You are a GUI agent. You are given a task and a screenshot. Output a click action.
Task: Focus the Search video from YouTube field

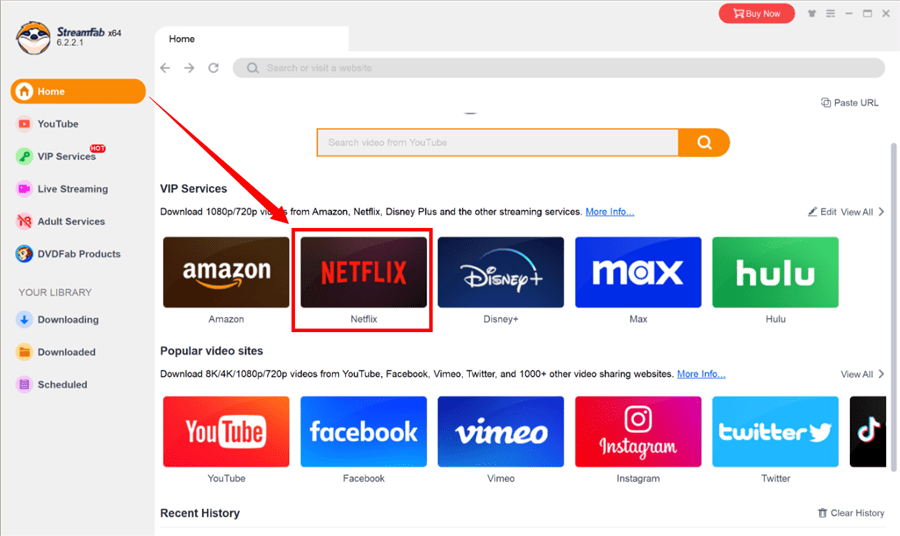pos(498,142)
